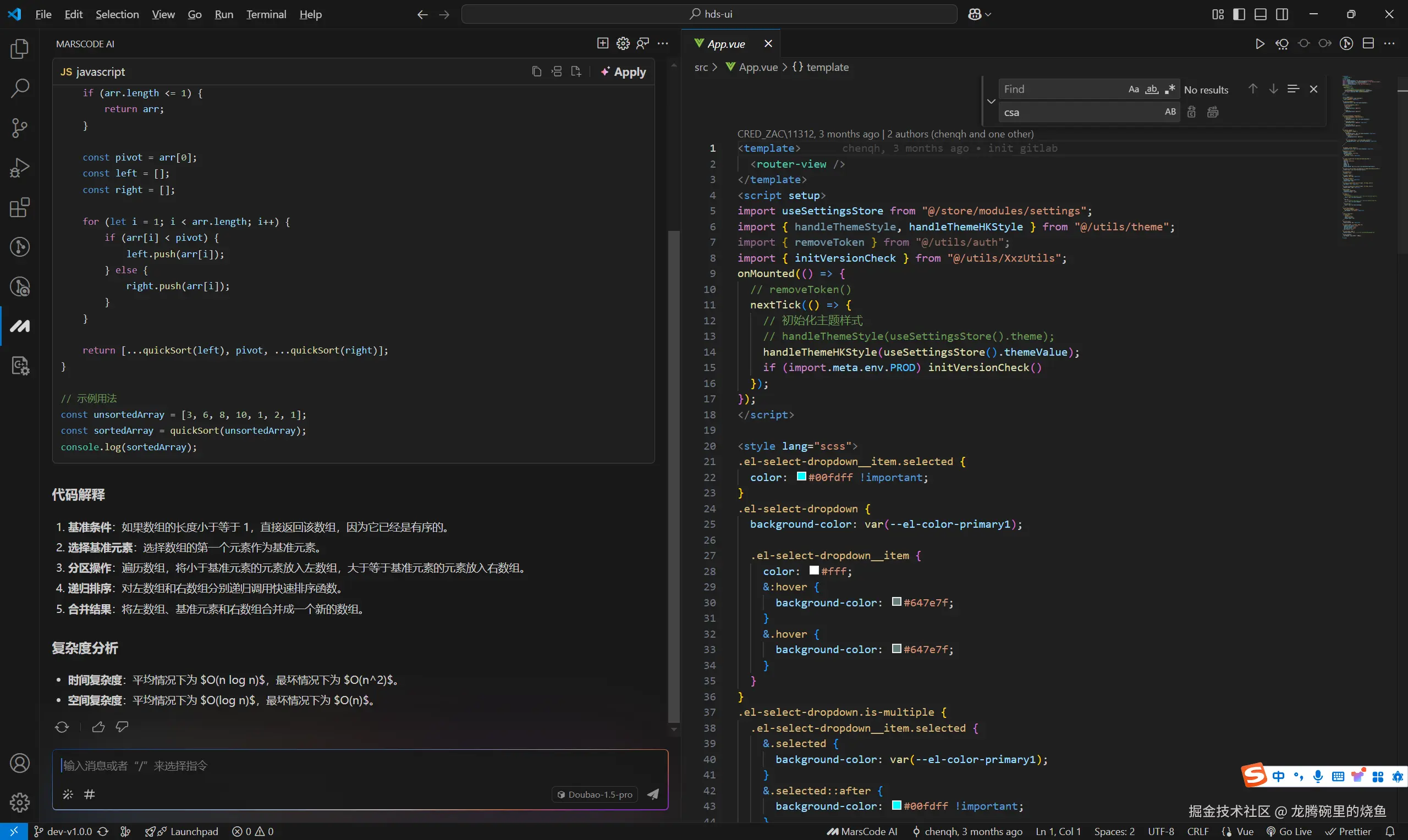The image size is (1408, 840).
Task: Open the Doubao-1.5-pro model selector
Action: (x=595, y=794)
